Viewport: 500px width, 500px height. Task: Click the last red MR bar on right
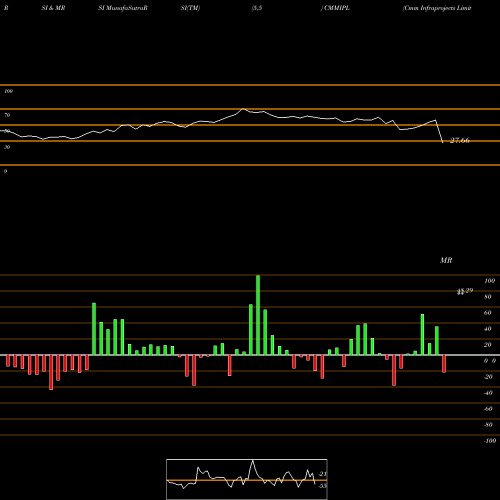coord(444,364)
